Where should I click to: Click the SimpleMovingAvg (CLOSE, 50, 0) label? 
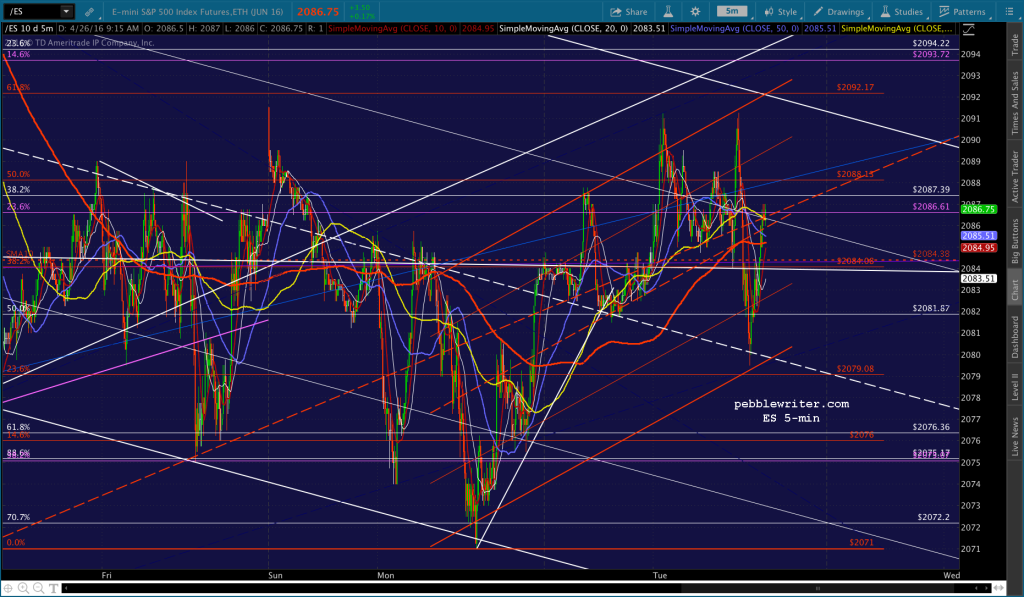tap(735, 29)
